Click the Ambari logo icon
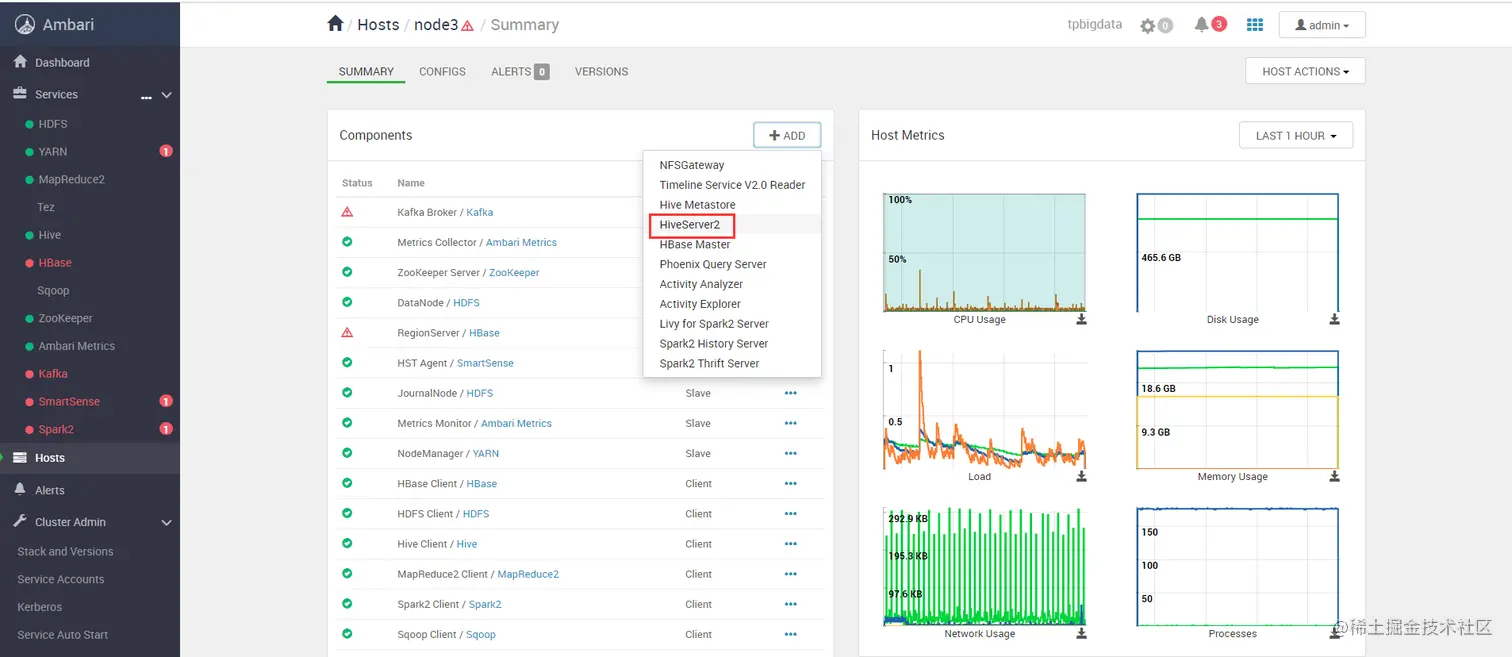The width and height of the screenshot is (1512, 657). [x=24, y=25]
